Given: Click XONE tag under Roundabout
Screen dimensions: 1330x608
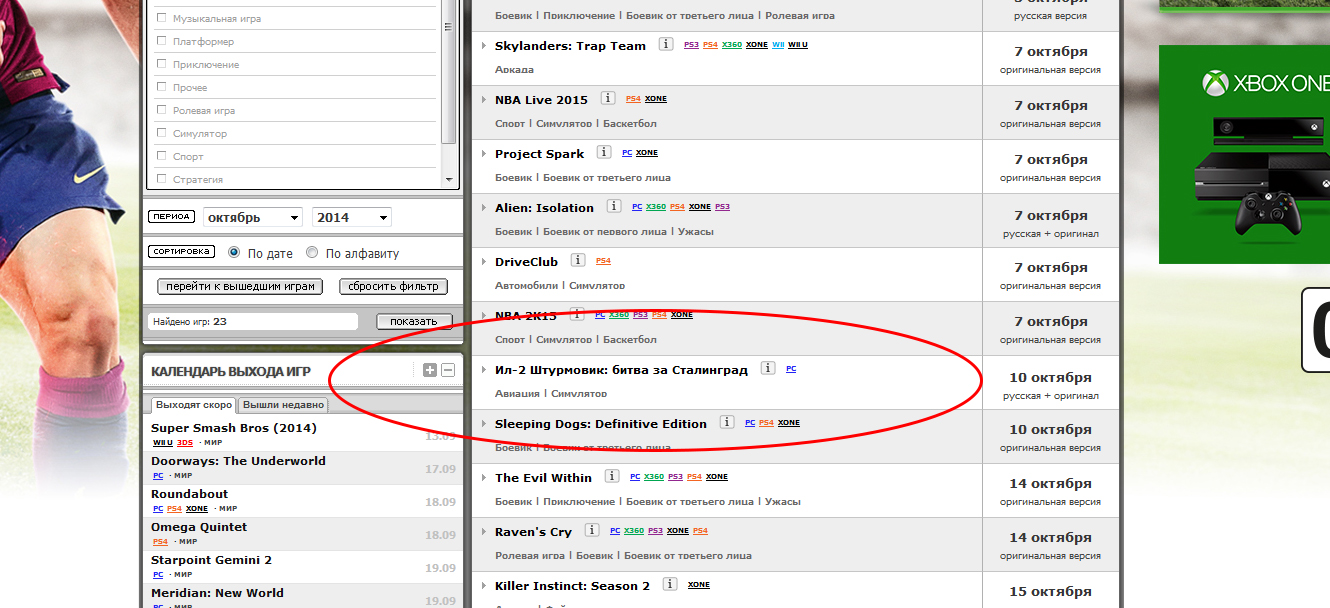Looking at the screenshot, I should pos(197,508).
